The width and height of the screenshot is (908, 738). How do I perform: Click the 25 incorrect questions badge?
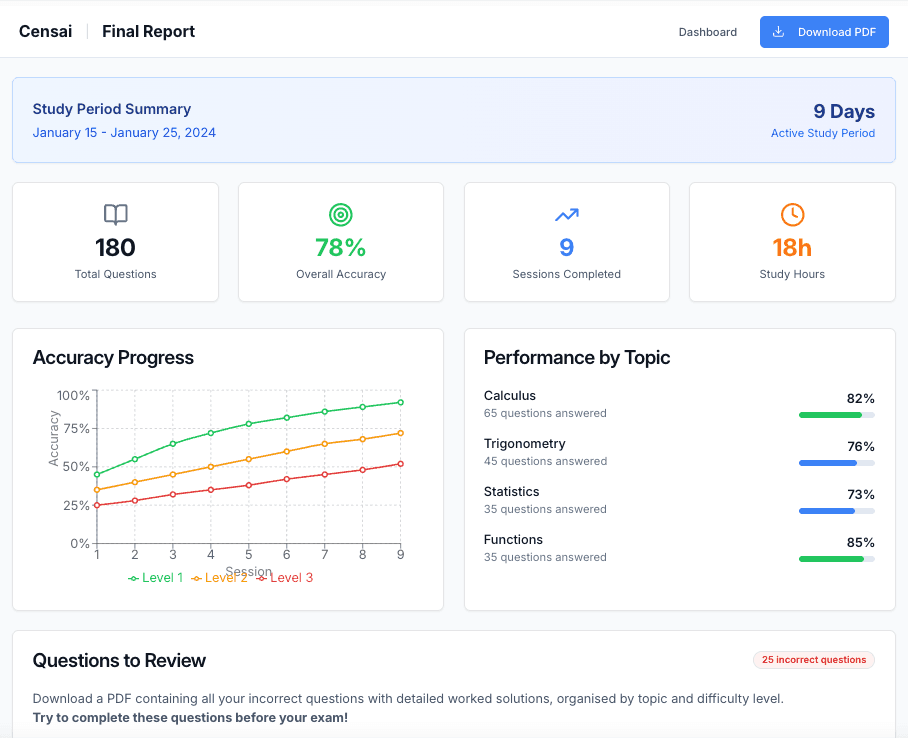pyautogui.click(x=813, y=660)
